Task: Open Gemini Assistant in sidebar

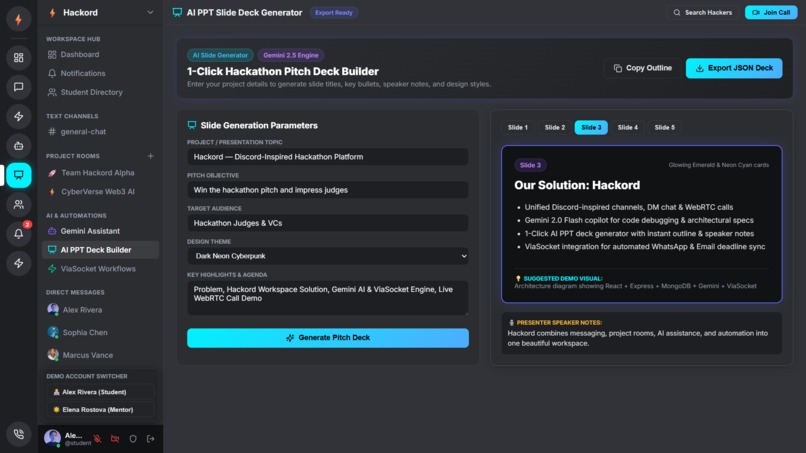Action: point(100,231)
